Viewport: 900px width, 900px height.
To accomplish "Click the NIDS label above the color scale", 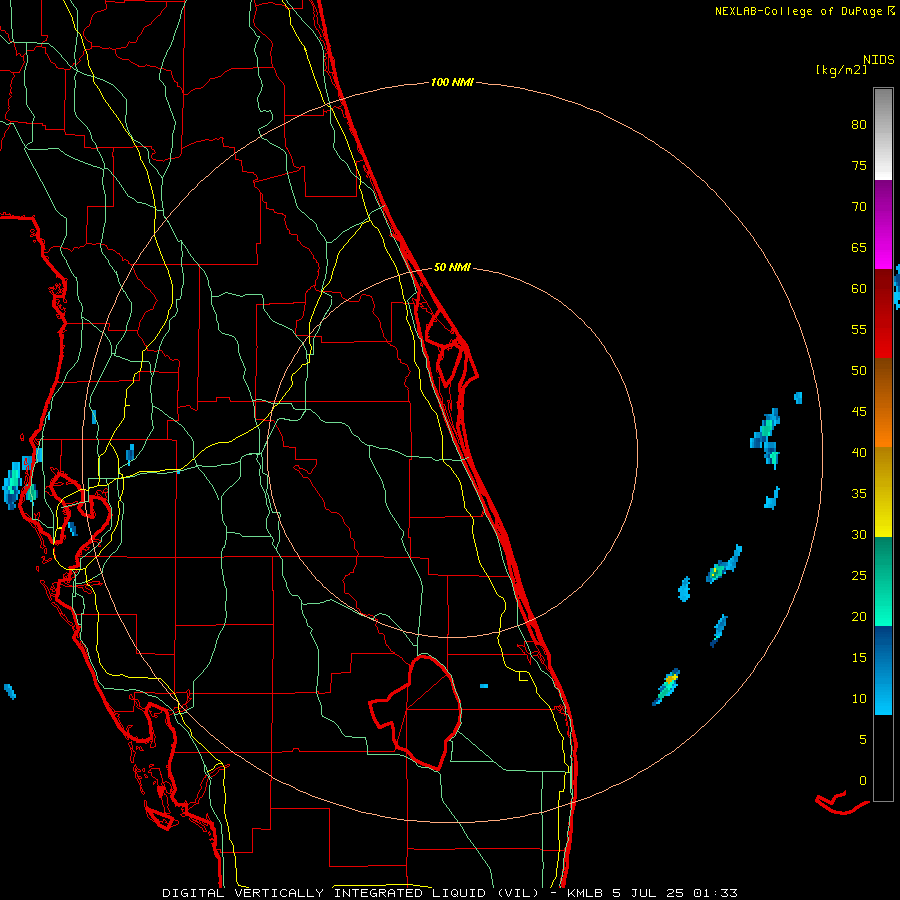I will click(879, 60).
